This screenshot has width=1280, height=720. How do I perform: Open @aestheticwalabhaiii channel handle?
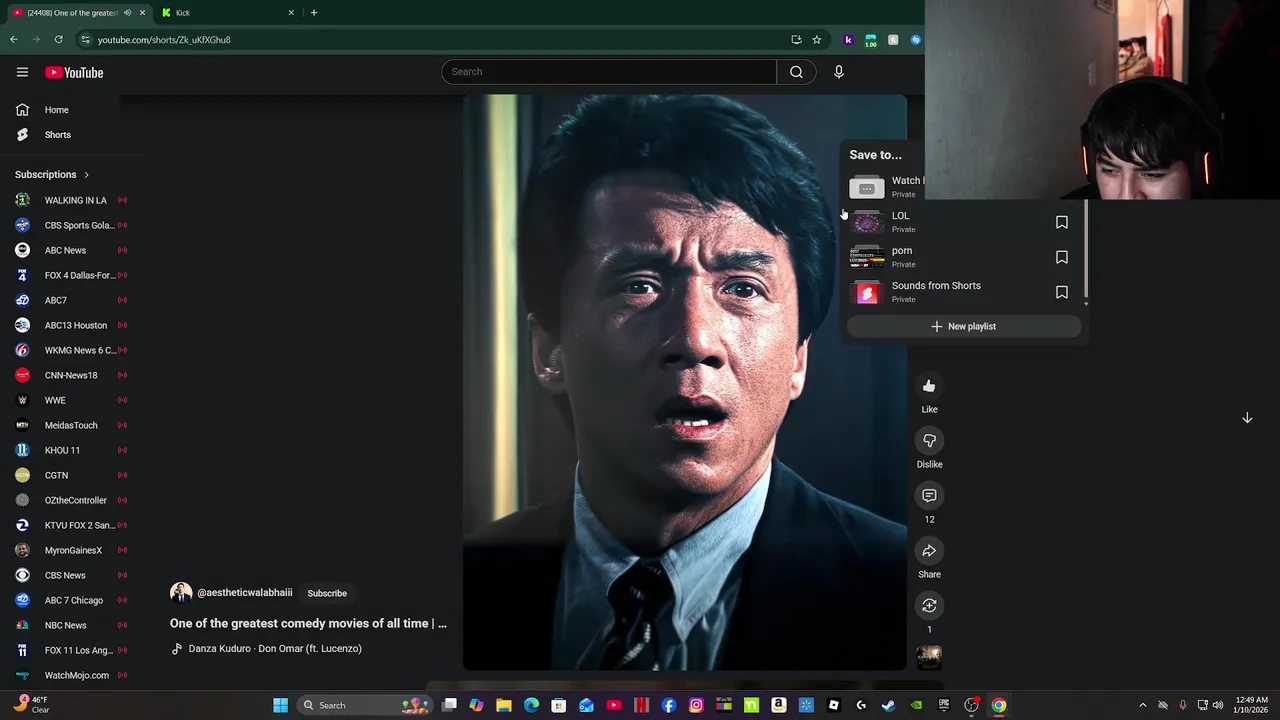245,593
